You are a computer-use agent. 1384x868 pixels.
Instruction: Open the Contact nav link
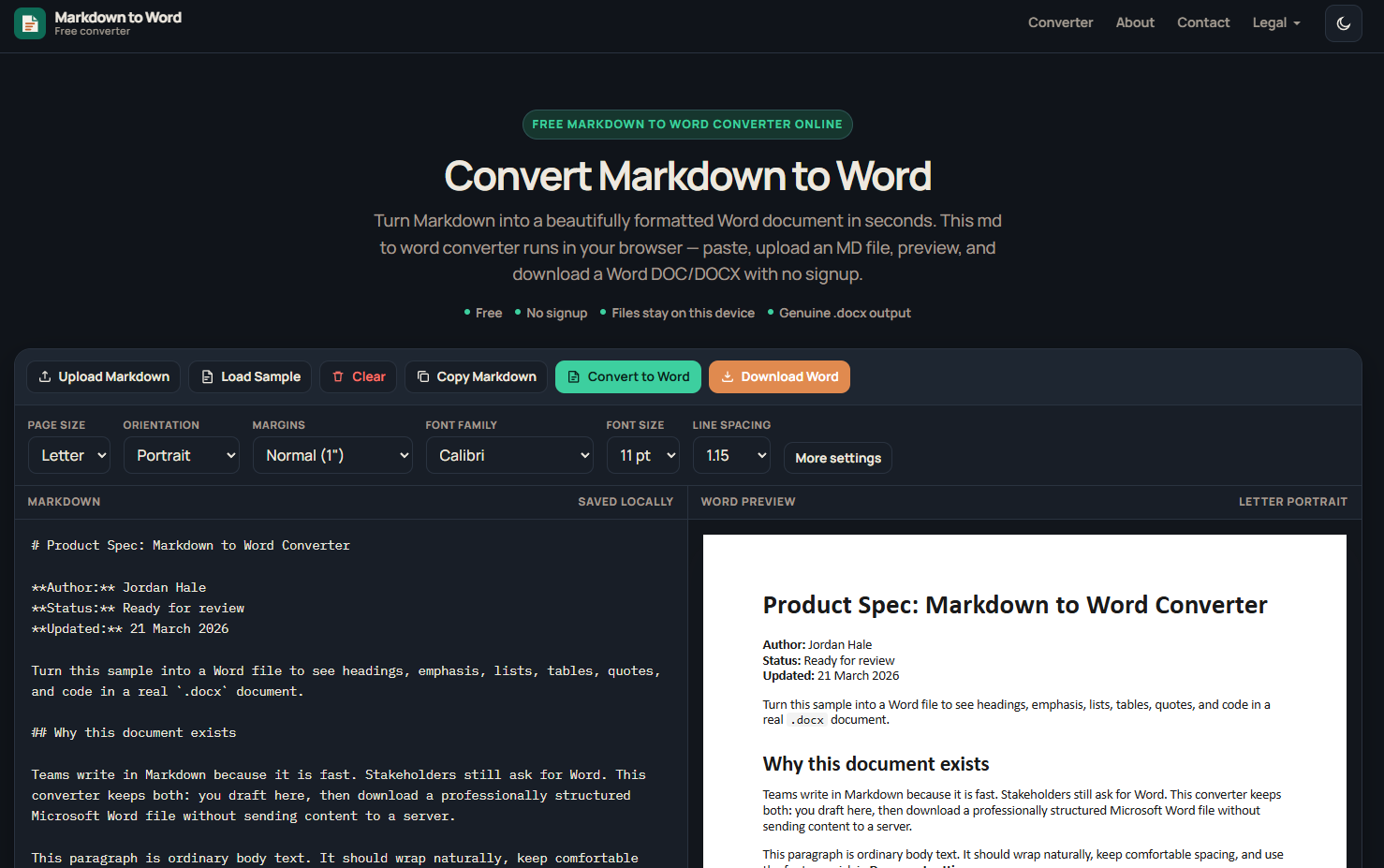[x=1203, y=22]
